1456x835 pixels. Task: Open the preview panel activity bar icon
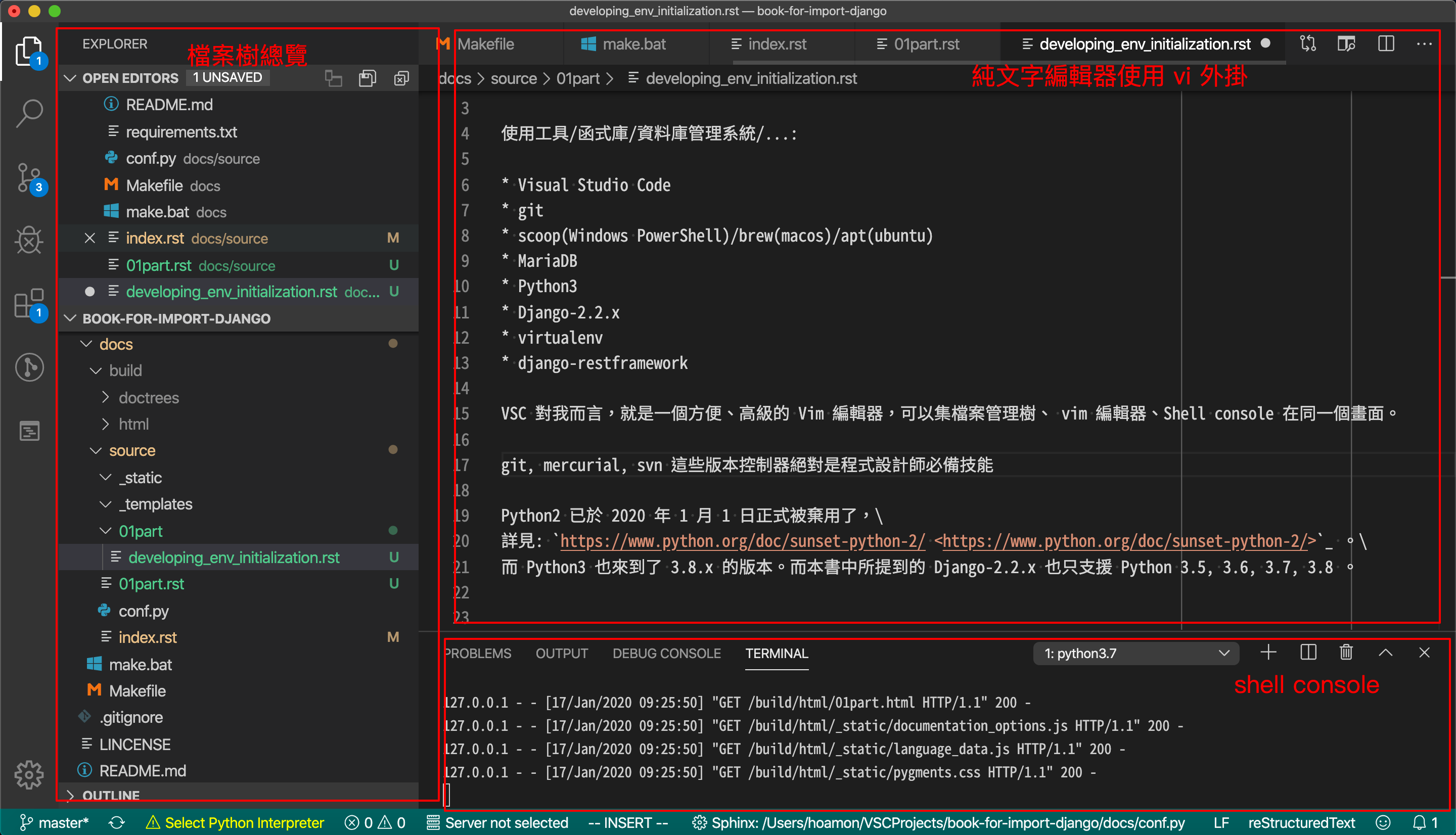29,431
